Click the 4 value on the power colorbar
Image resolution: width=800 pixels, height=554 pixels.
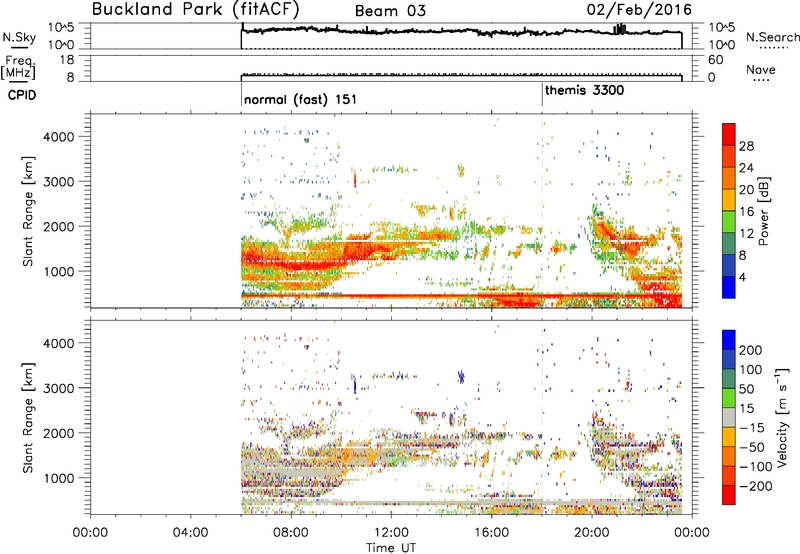tap(742, 277)
